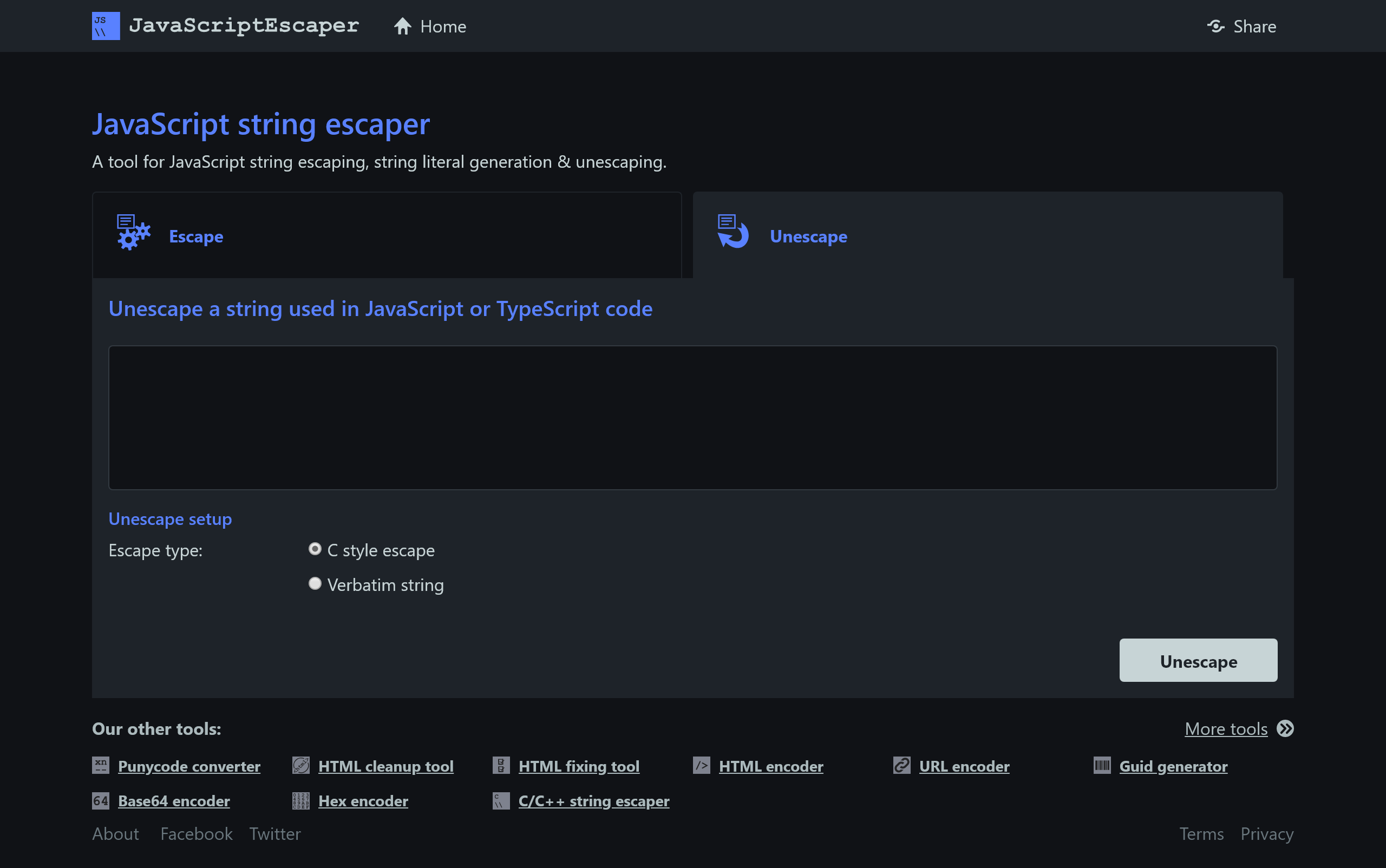Screen dimensions: 1386x868
Task: Click the JS logo icon in header
Action: click(106, 26)
